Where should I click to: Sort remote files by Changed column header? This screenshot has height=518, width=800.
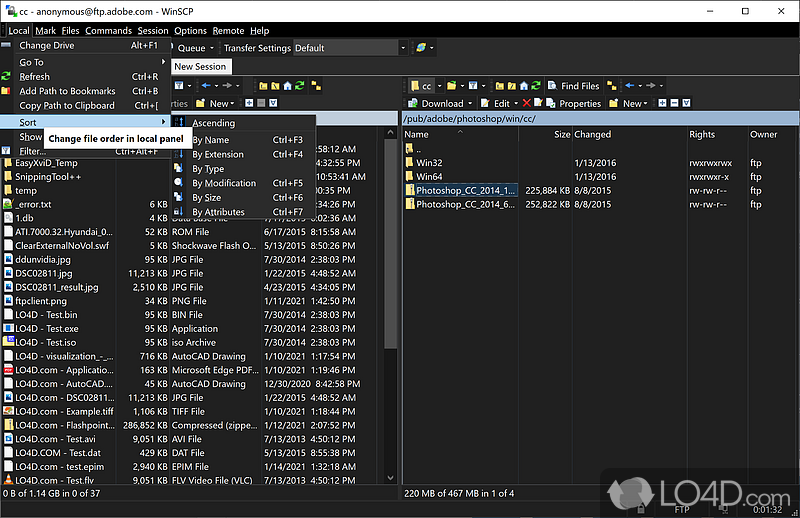click(593, 134)
